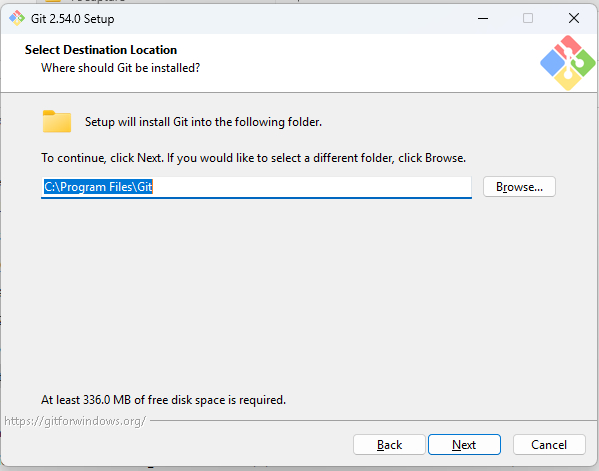This screenshot has height=471, width=599.
Task: Go Back to the previous setup step
Action: [x=389, y=445]
